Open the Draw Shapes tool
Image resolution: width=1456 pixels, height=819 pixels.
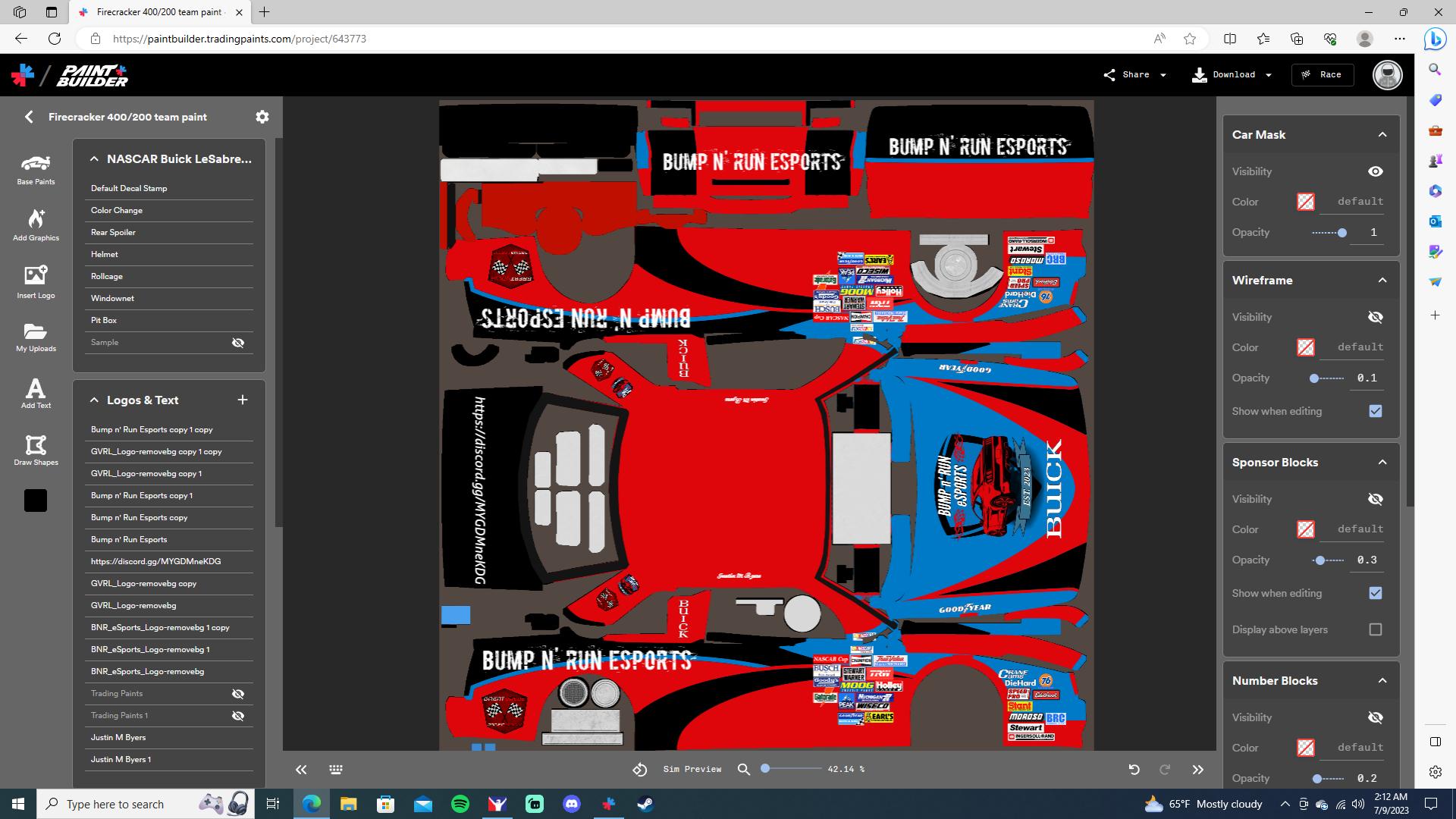pos(36,449)
